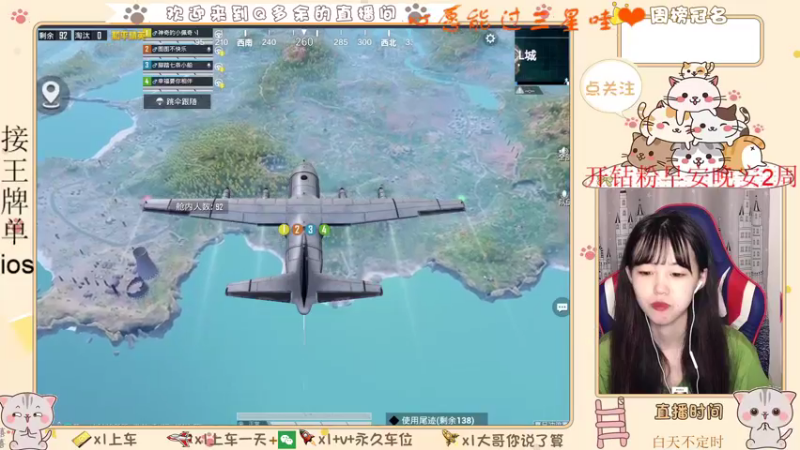Toggle voice icon beside teammate 4
The height and width of the screenshot is (450, 800).
(x=219, y=83)
